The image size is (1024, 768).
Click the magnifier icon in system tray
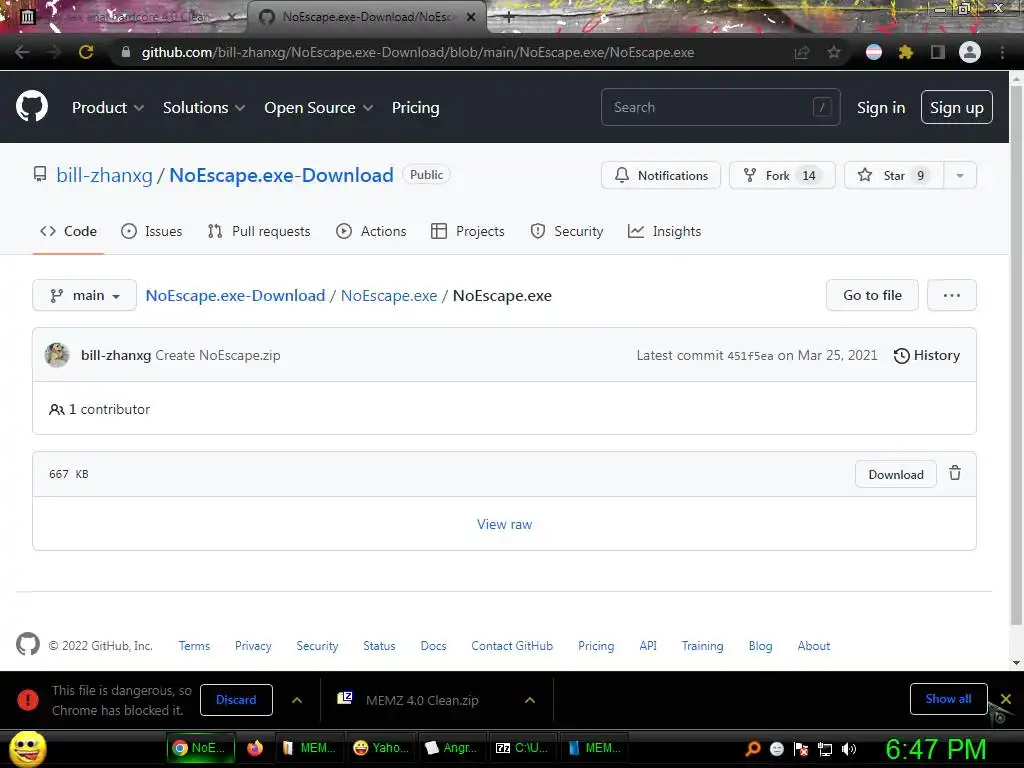pos(752,749)
